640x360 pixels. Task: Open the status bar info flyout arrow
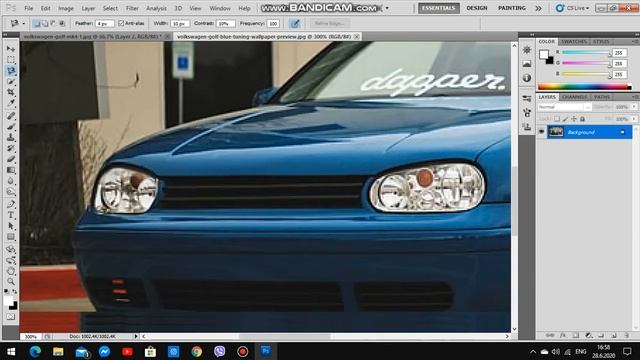pyautogui.click(x=136, y=336)
